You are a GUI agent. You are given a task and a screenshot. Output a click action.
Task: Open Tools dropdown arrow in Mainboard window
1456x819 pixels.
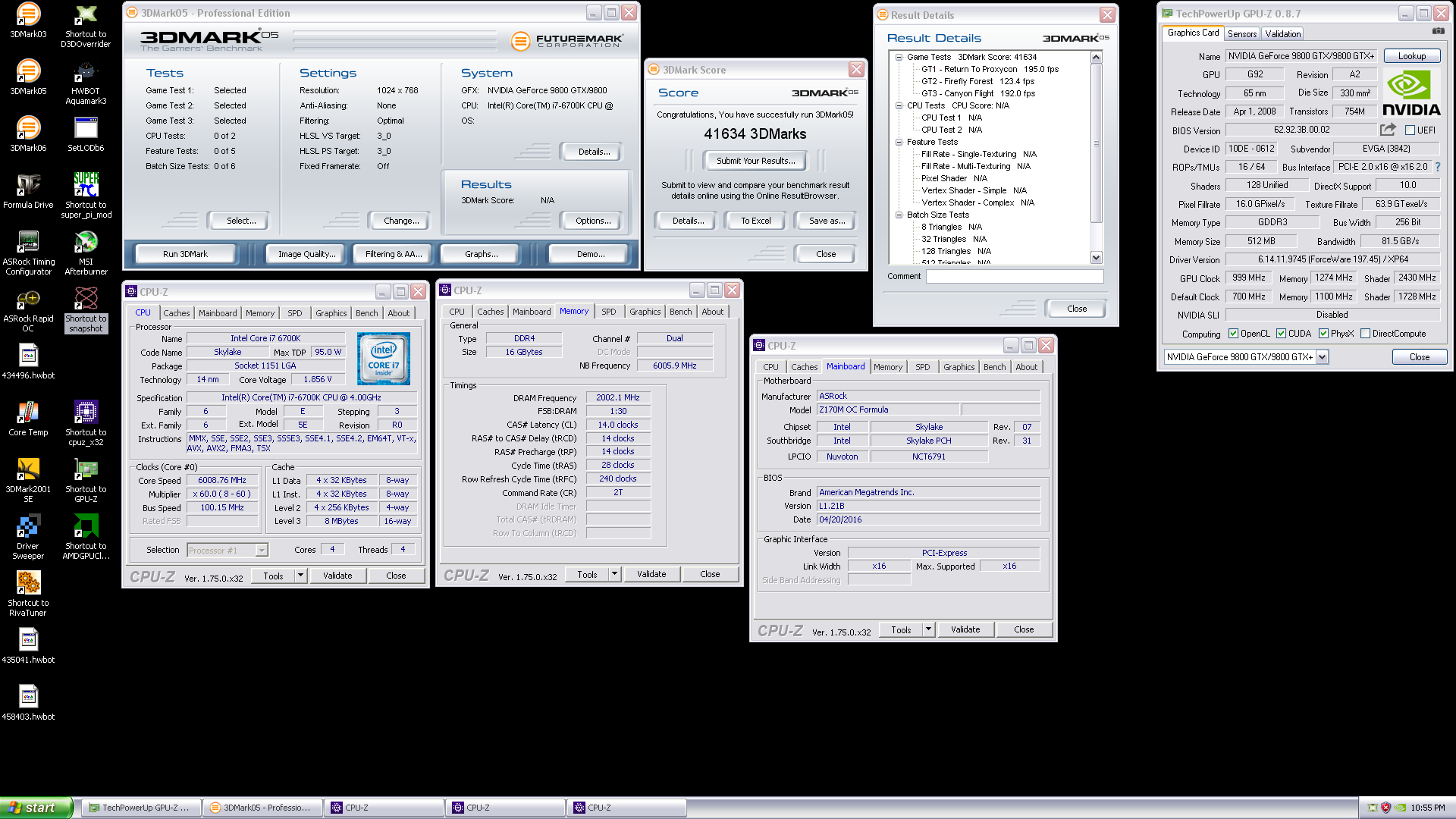click(x=928, y=629)
